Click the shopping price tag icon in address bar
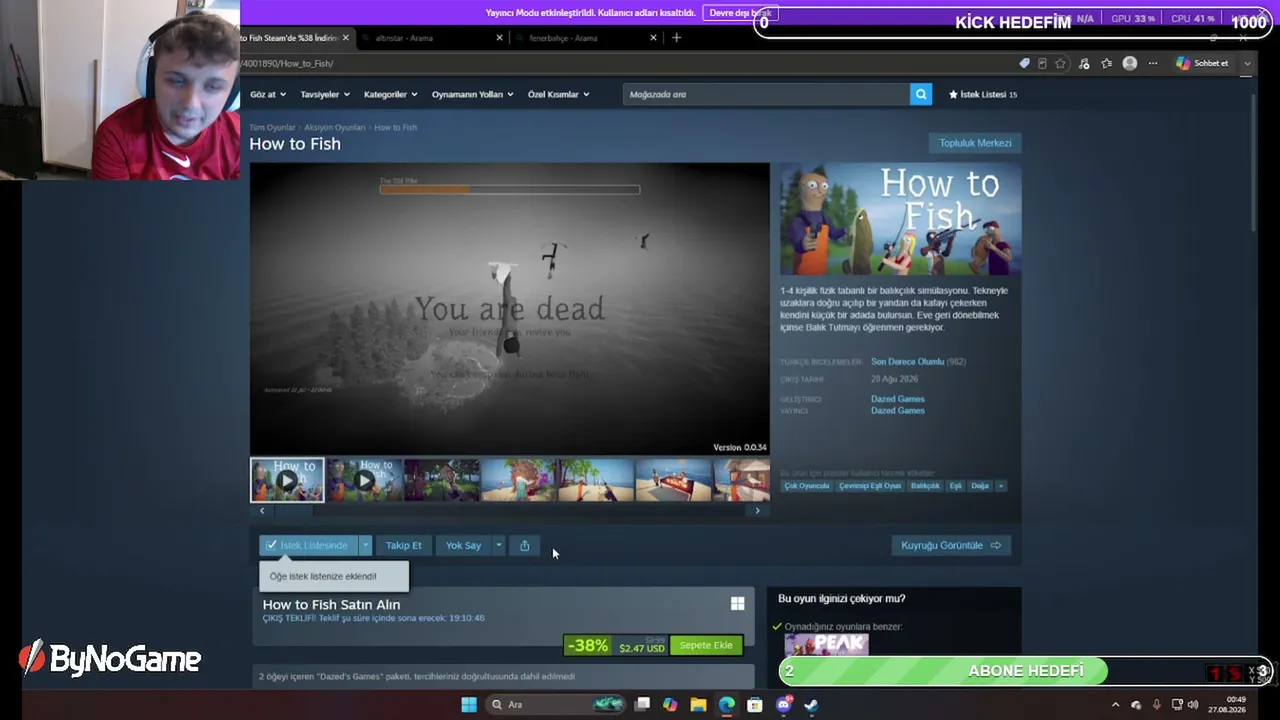This screenshot has width=1280, height=720. (1024, 63)
